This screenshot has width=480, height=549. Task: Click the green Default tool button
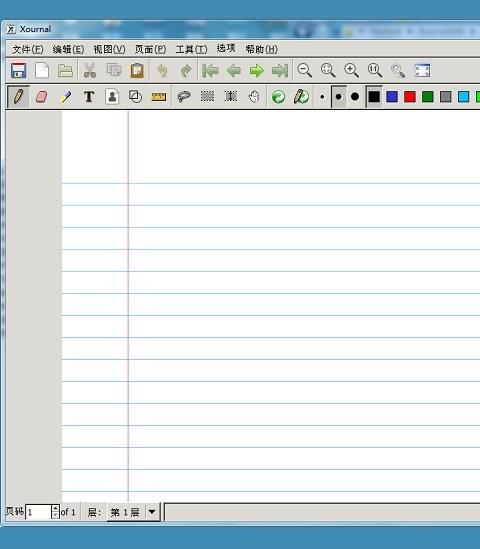tap(278, 97)
